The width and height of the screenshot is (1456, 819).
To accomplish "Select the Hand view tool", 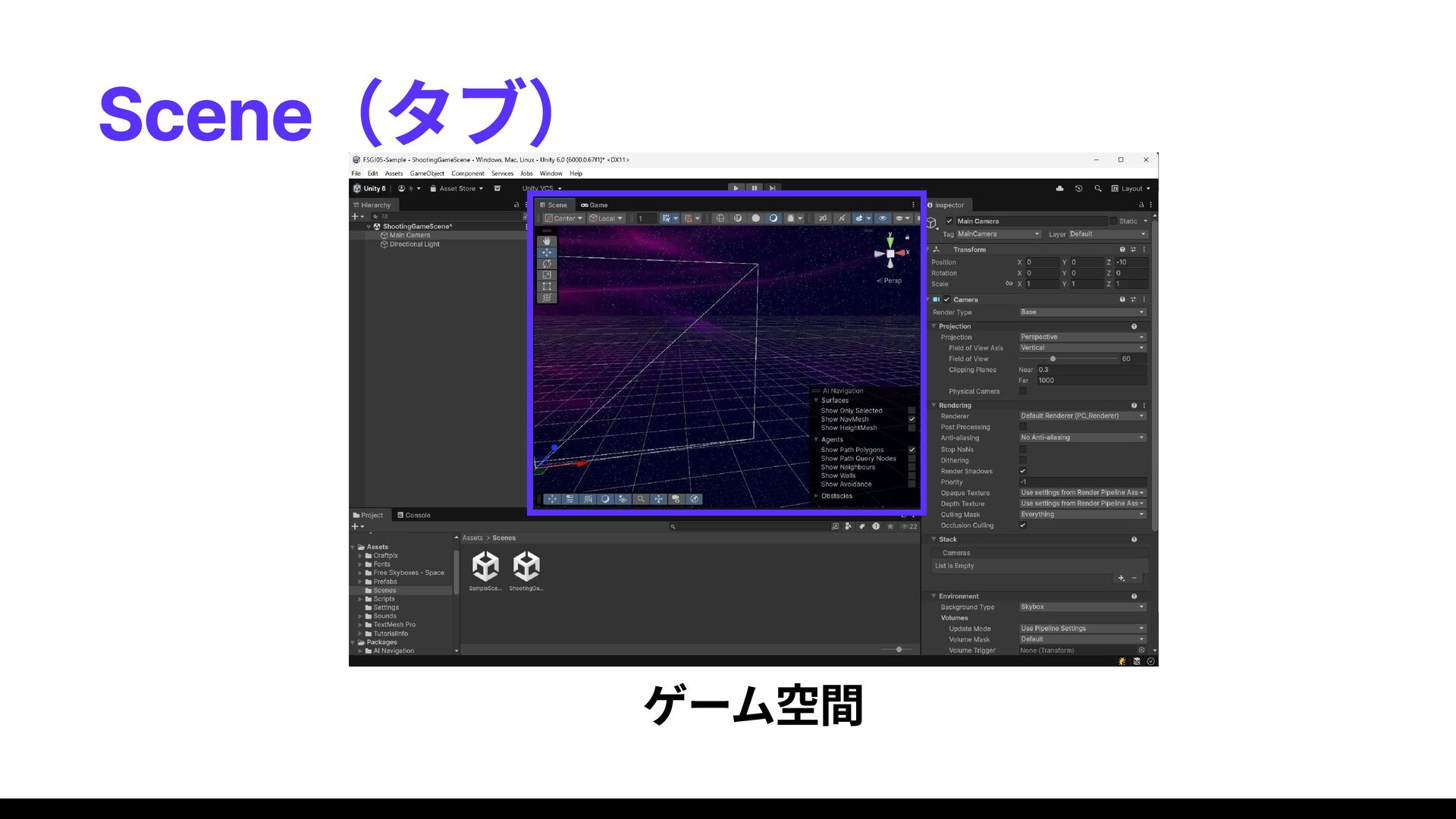I will (547, 241).
